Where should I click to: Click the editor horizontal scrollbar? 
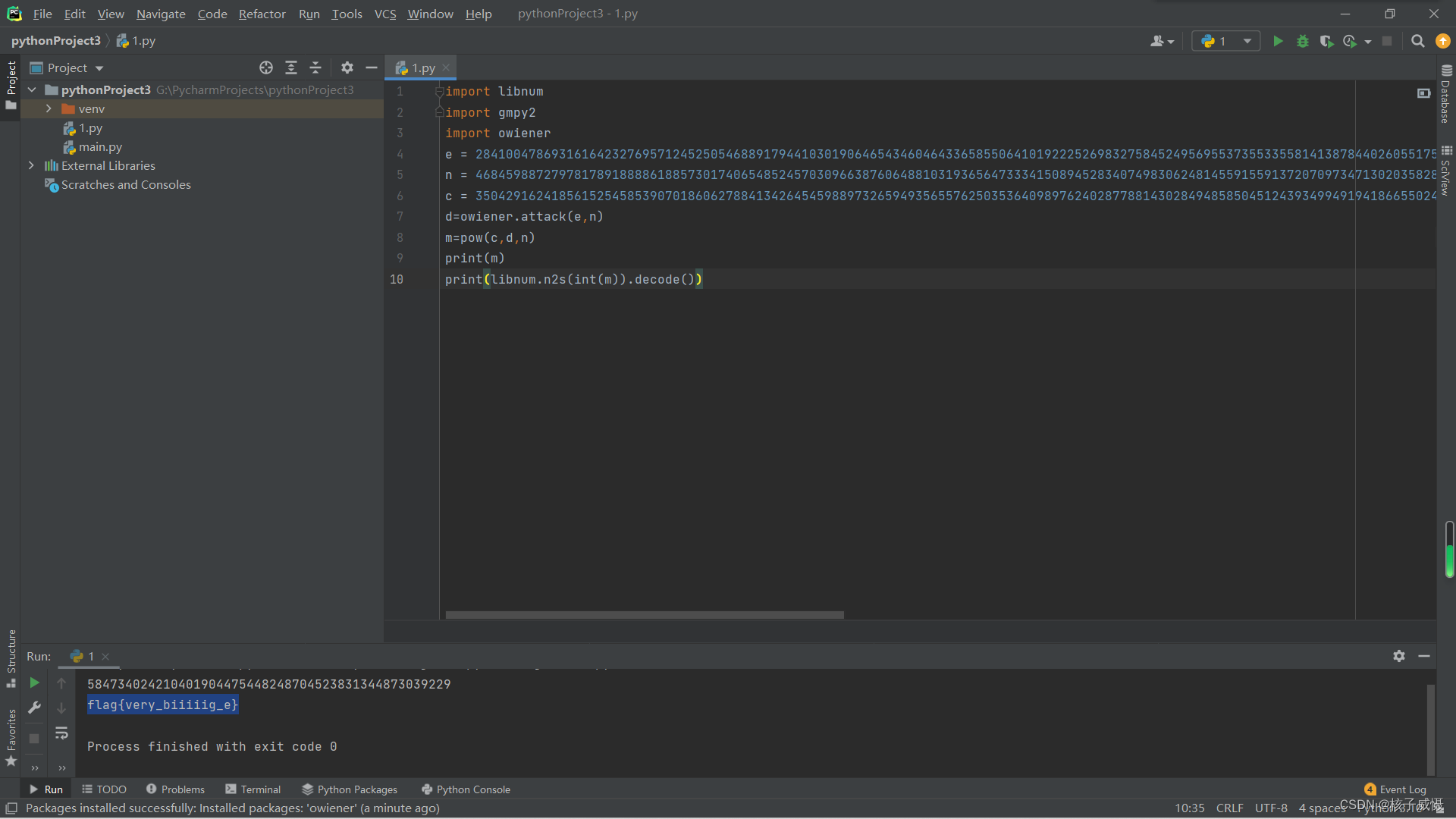pos(645,615)
